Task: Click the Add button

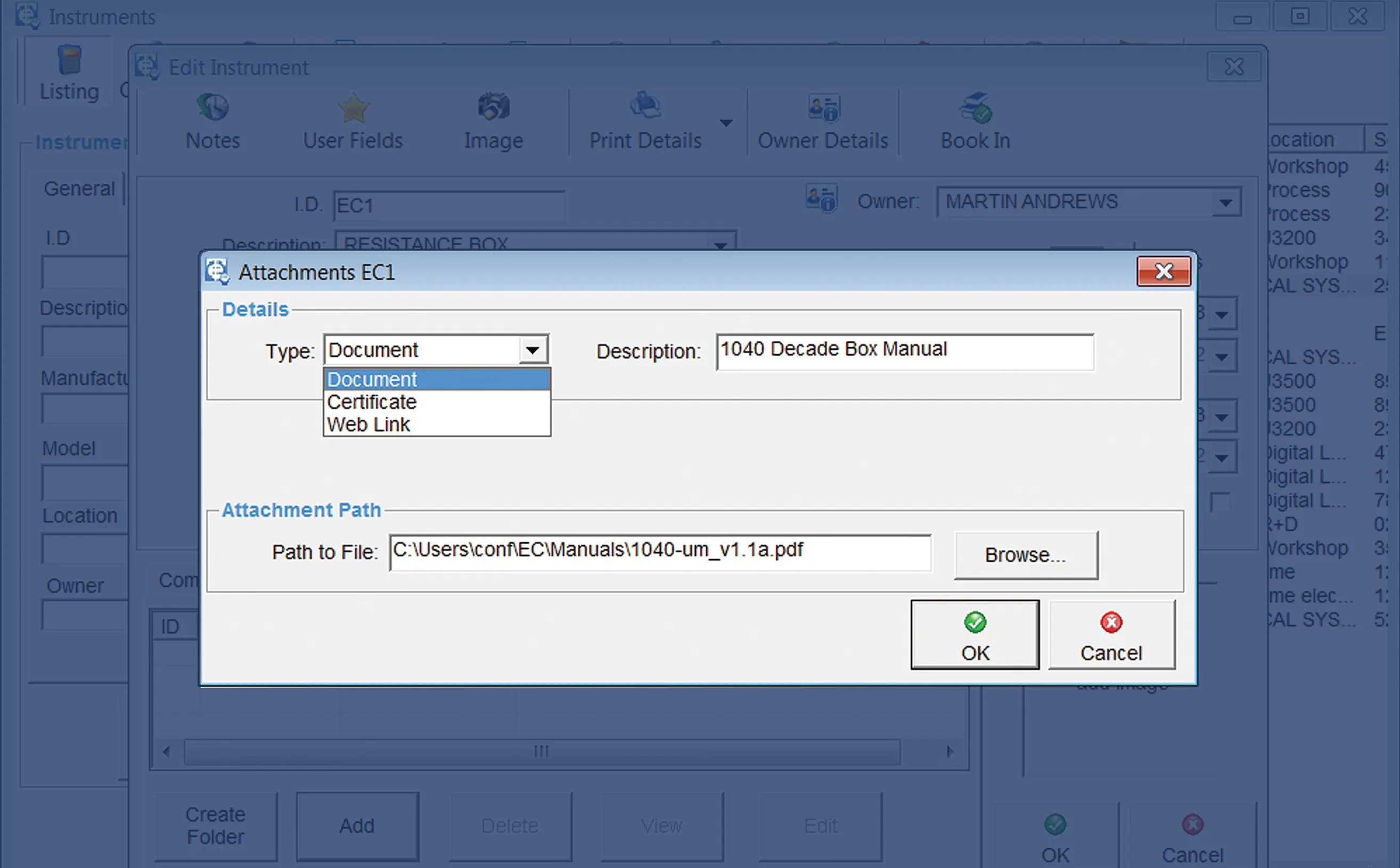Action: (356, 825)
